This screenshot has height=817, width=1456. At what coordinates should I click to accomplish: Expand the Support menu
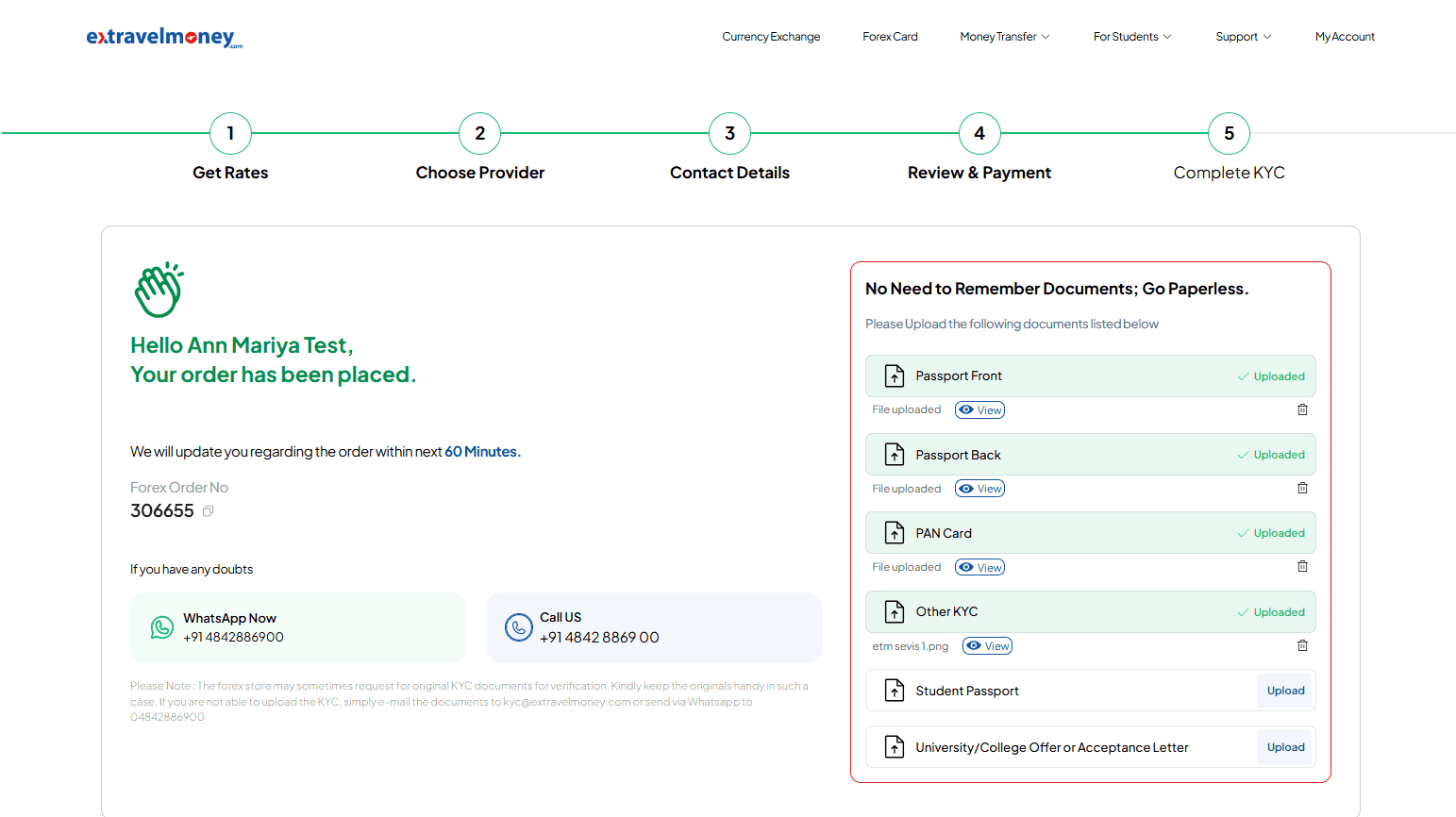point(1243,37)
